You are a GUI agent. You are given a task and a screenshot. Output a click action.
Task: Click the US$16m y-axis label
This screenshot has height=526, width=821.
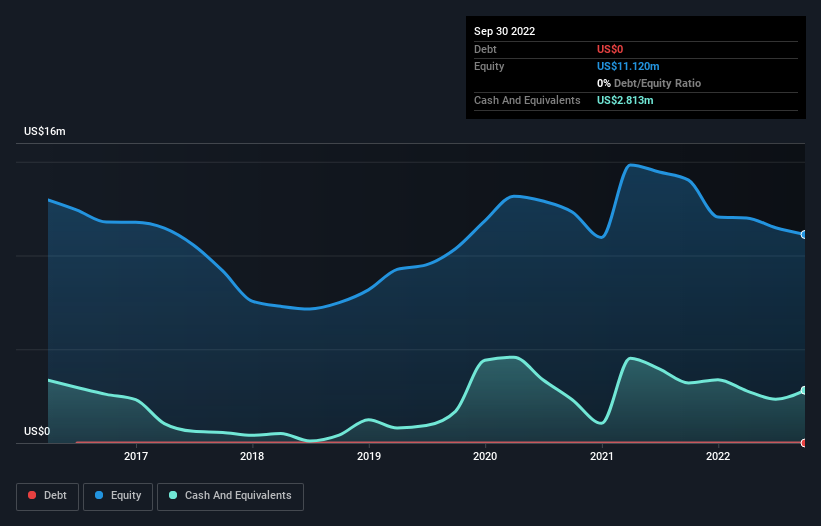click(45, 131)
